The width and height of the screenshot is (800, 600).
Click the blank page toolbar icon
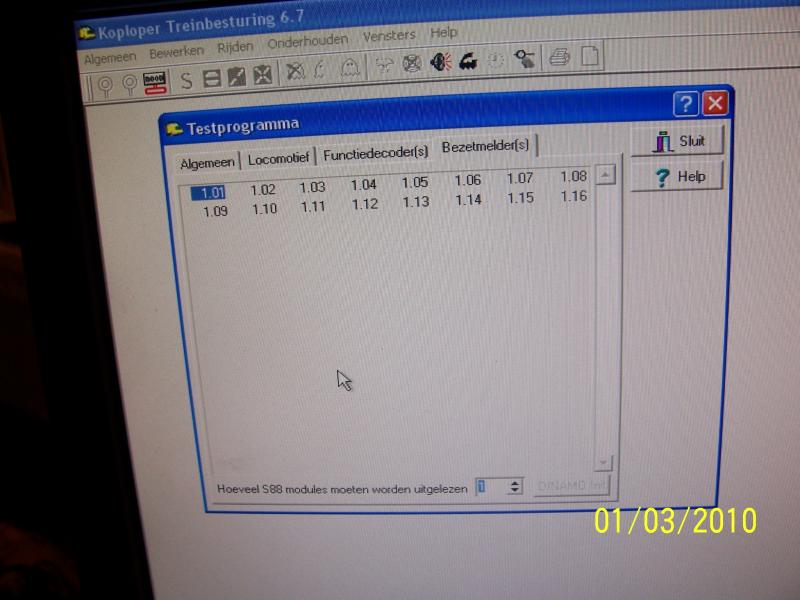(x=589, y=56)
